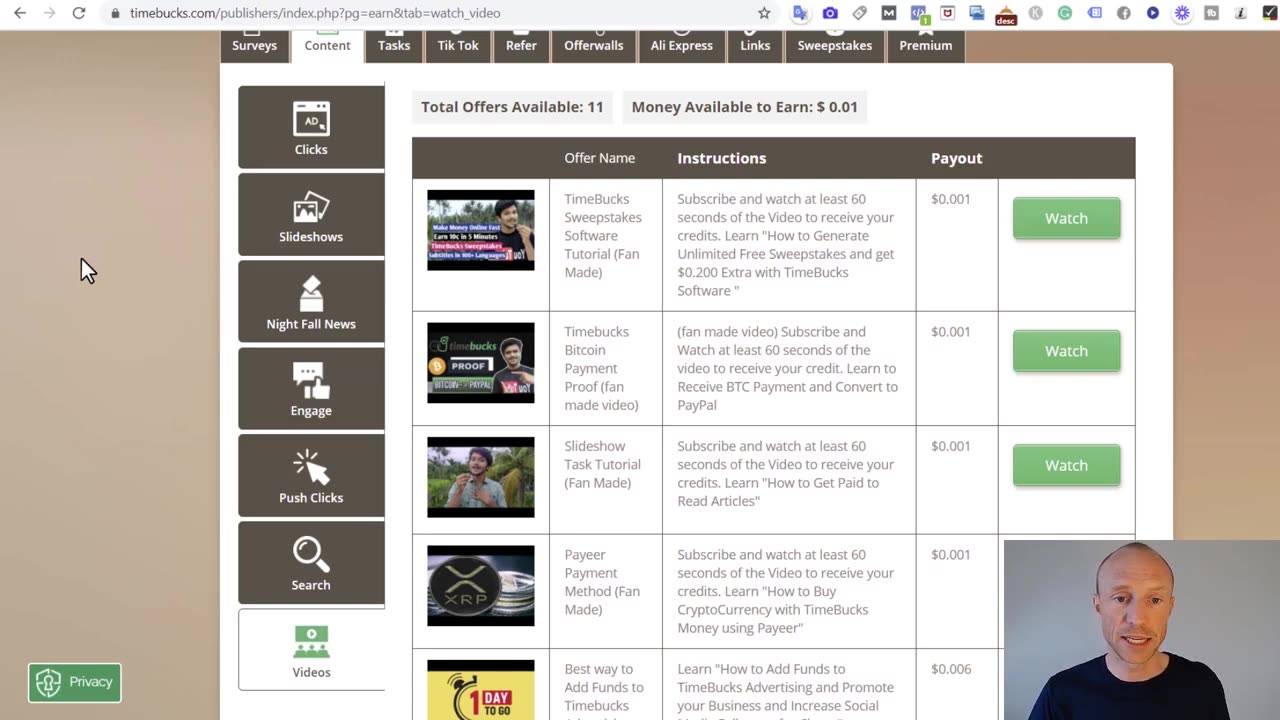Open the Google Translate extension

pos(800,13)
